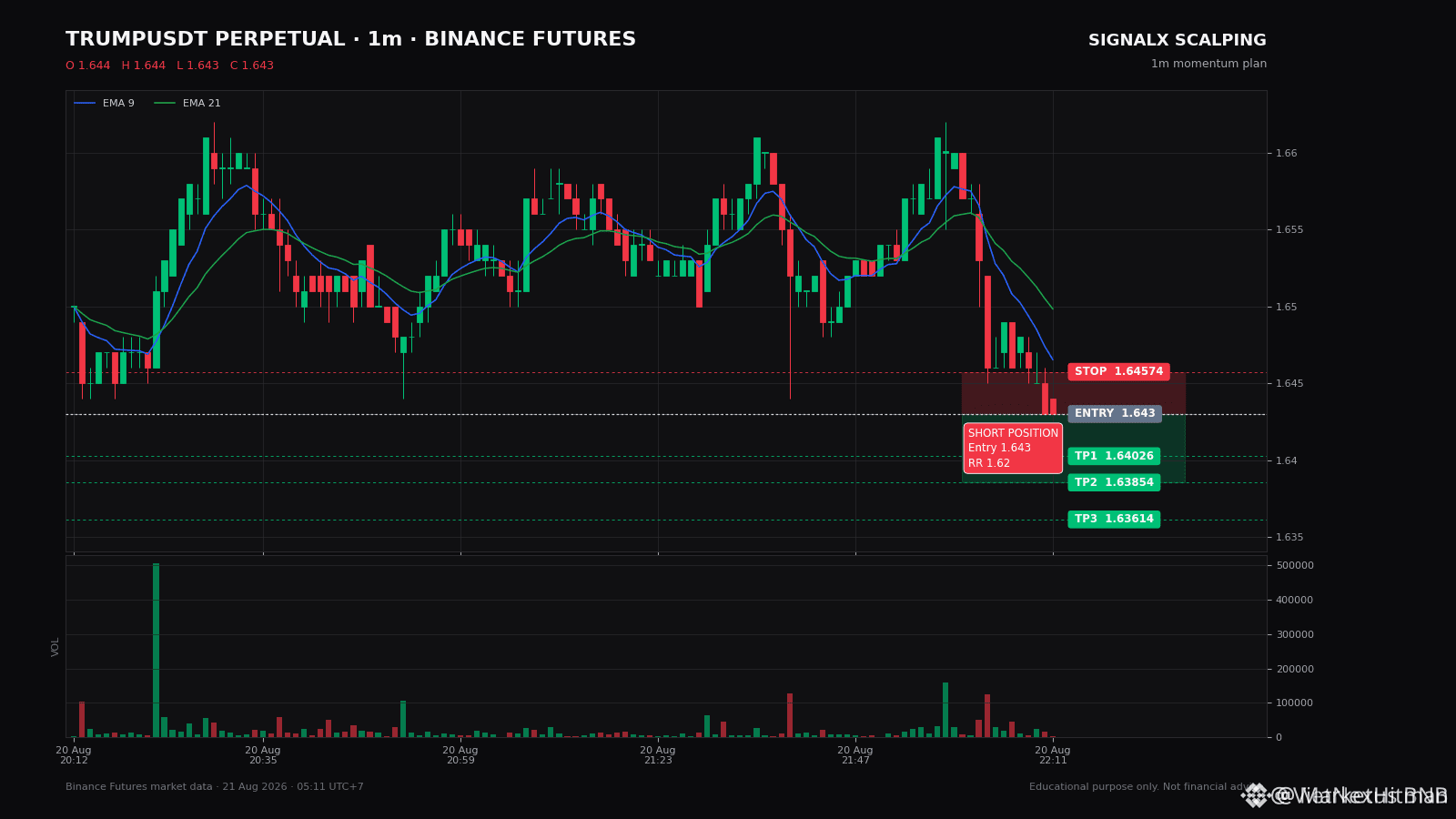This screenshot has height=819, width=1456.
Task: Click the '20 Aug 20:59' time label
Action: (460, 755)
